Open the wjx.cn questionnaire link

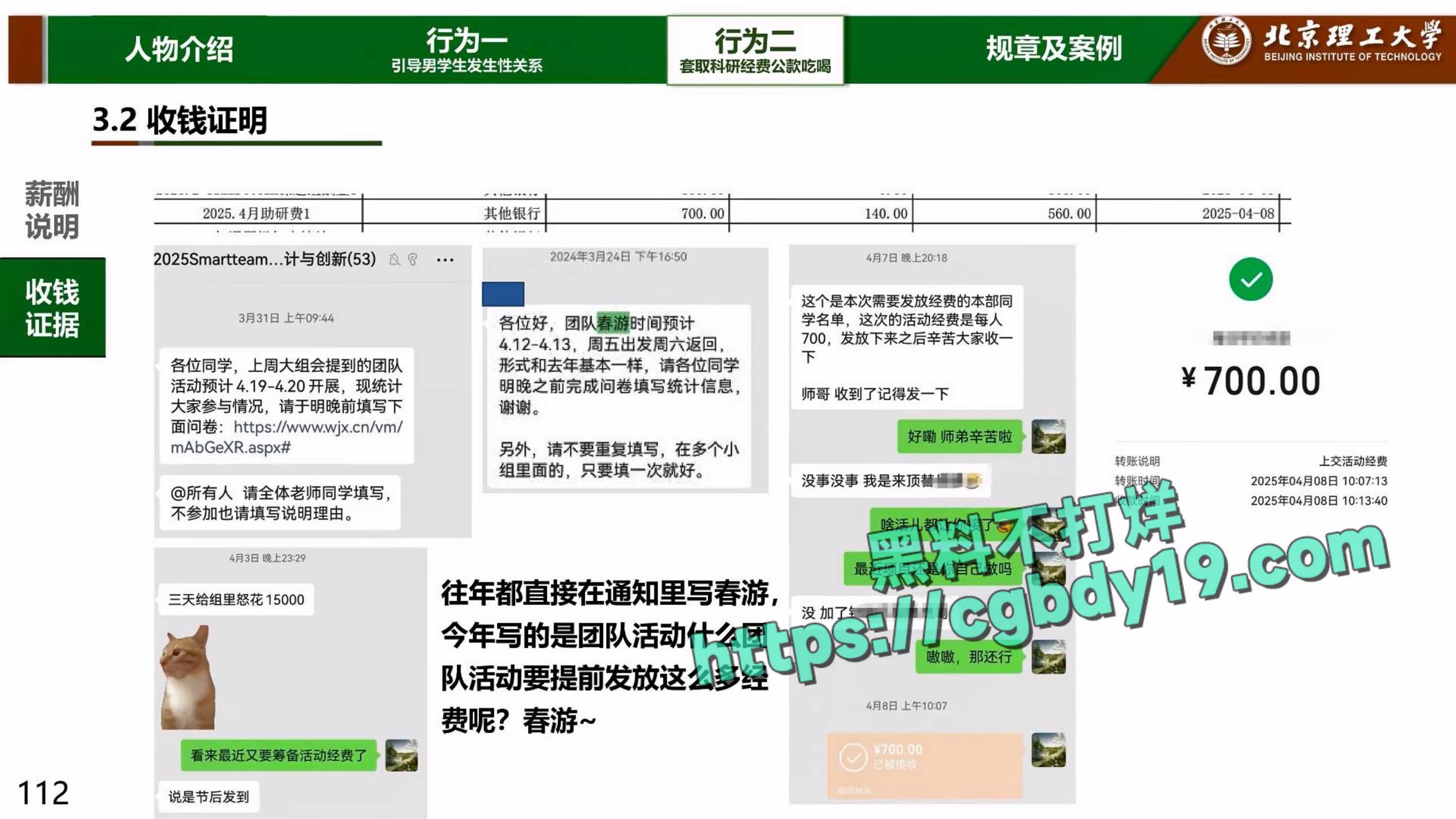click(x=286, y=437)
